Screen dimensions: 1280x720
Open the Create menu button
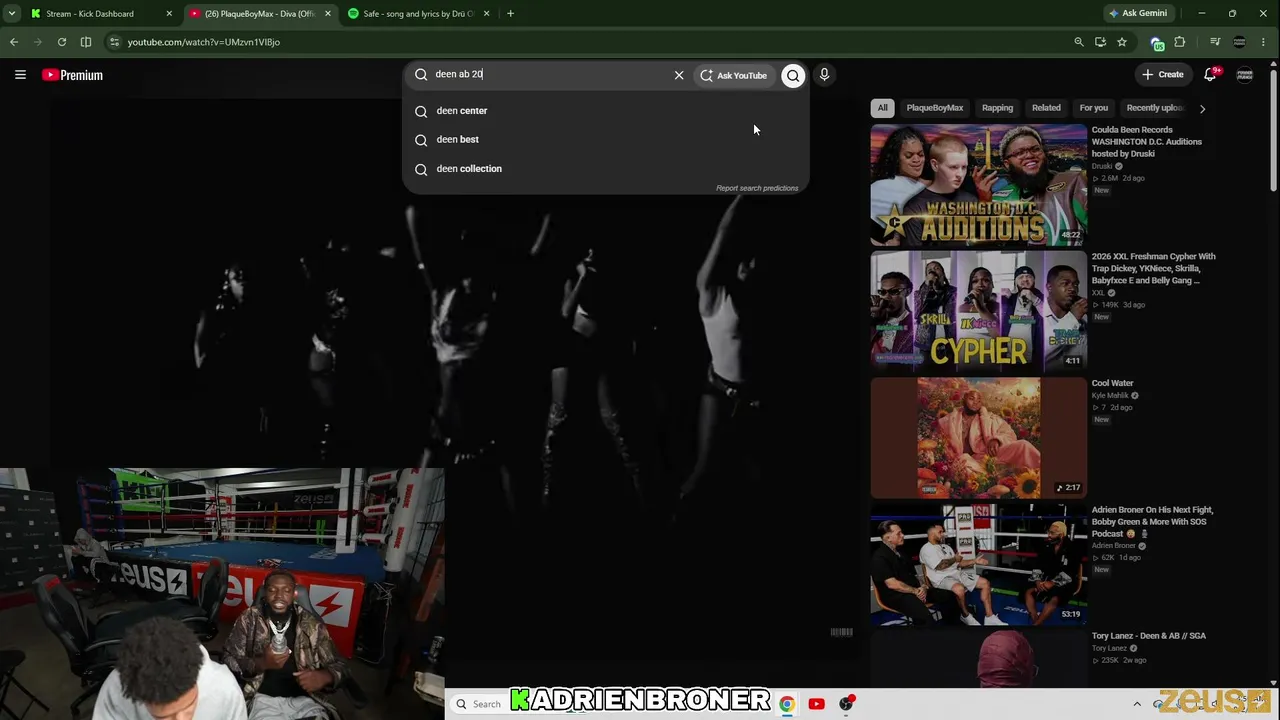(1163, 74)
